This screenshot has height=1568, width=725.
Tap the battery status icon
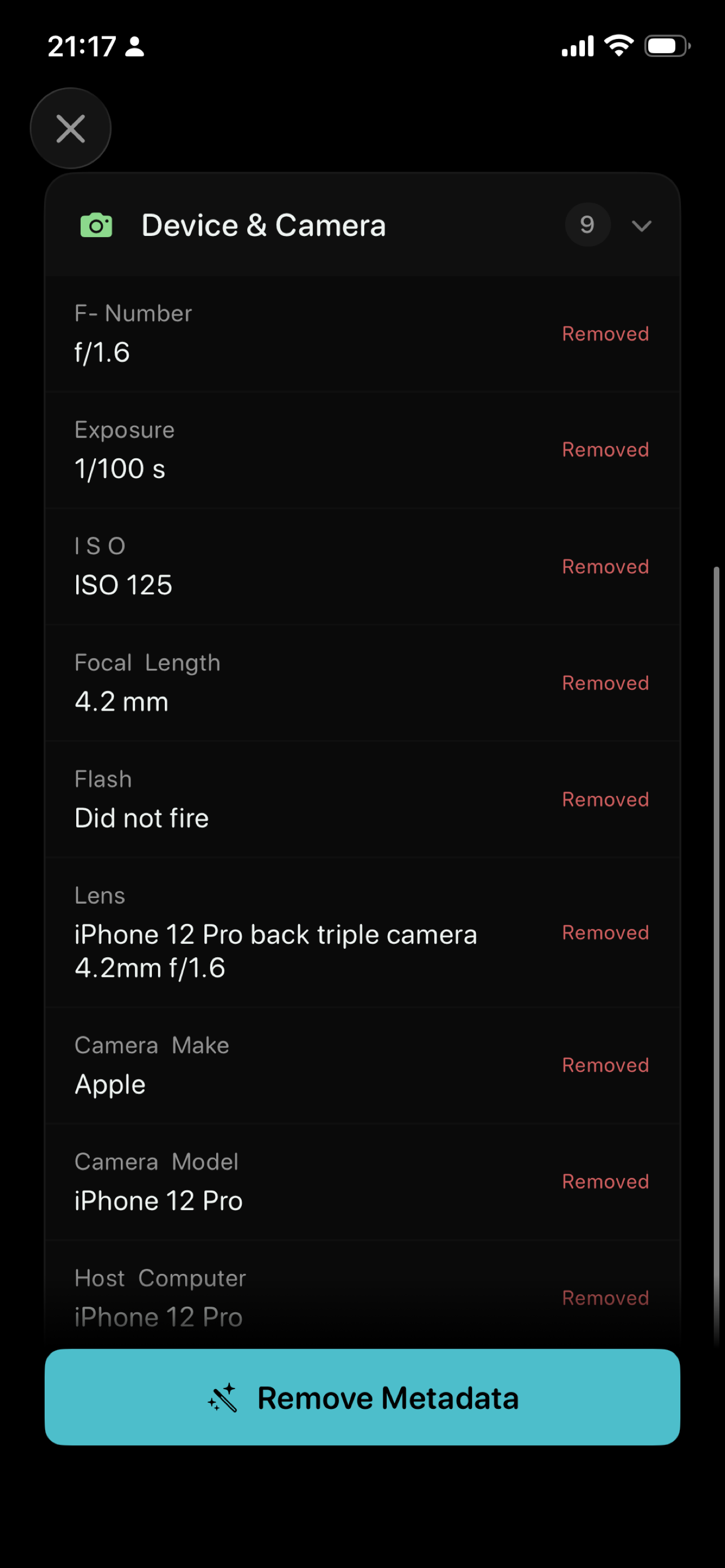[668, 46]
